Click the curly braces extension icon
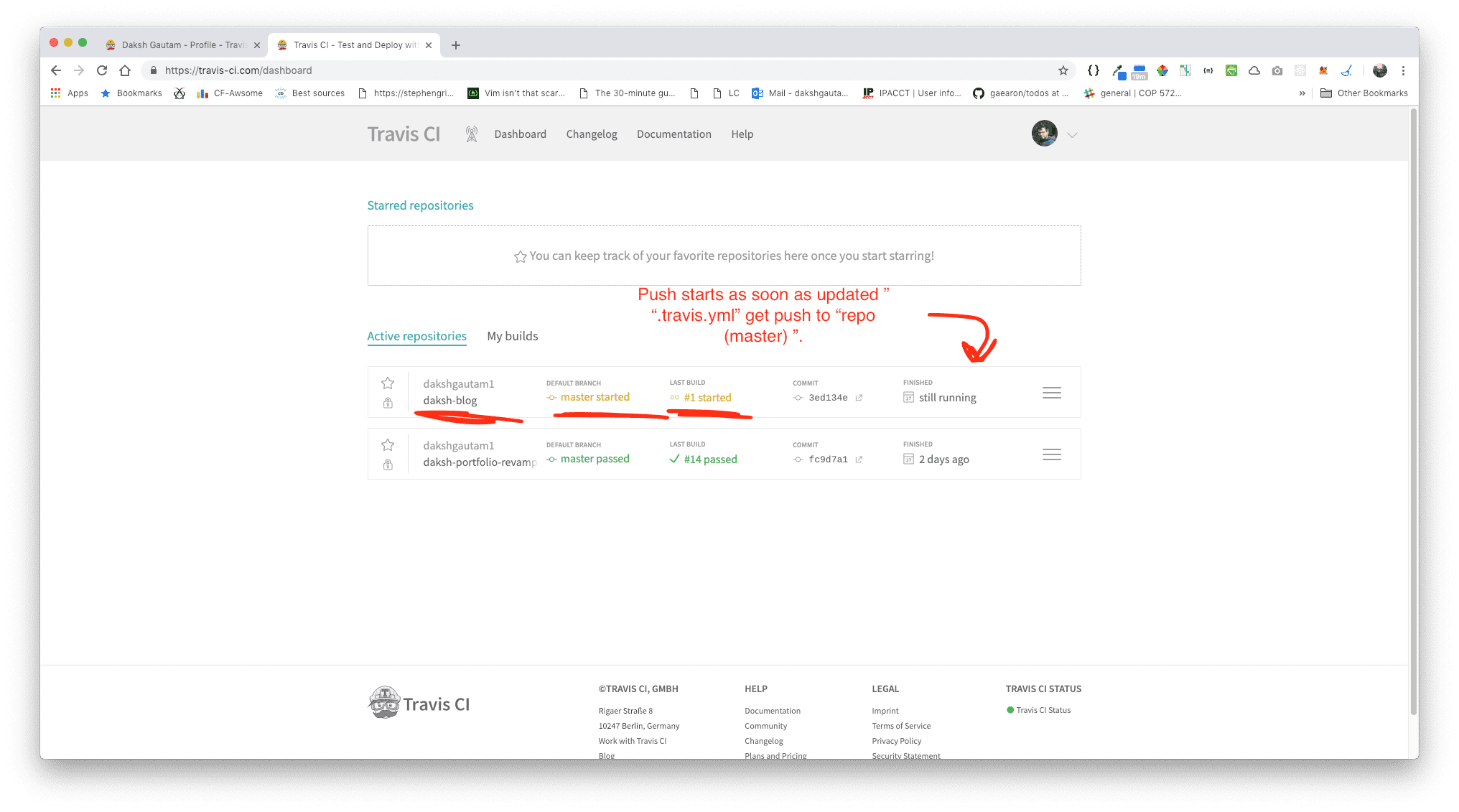 tap(1093, 70)
